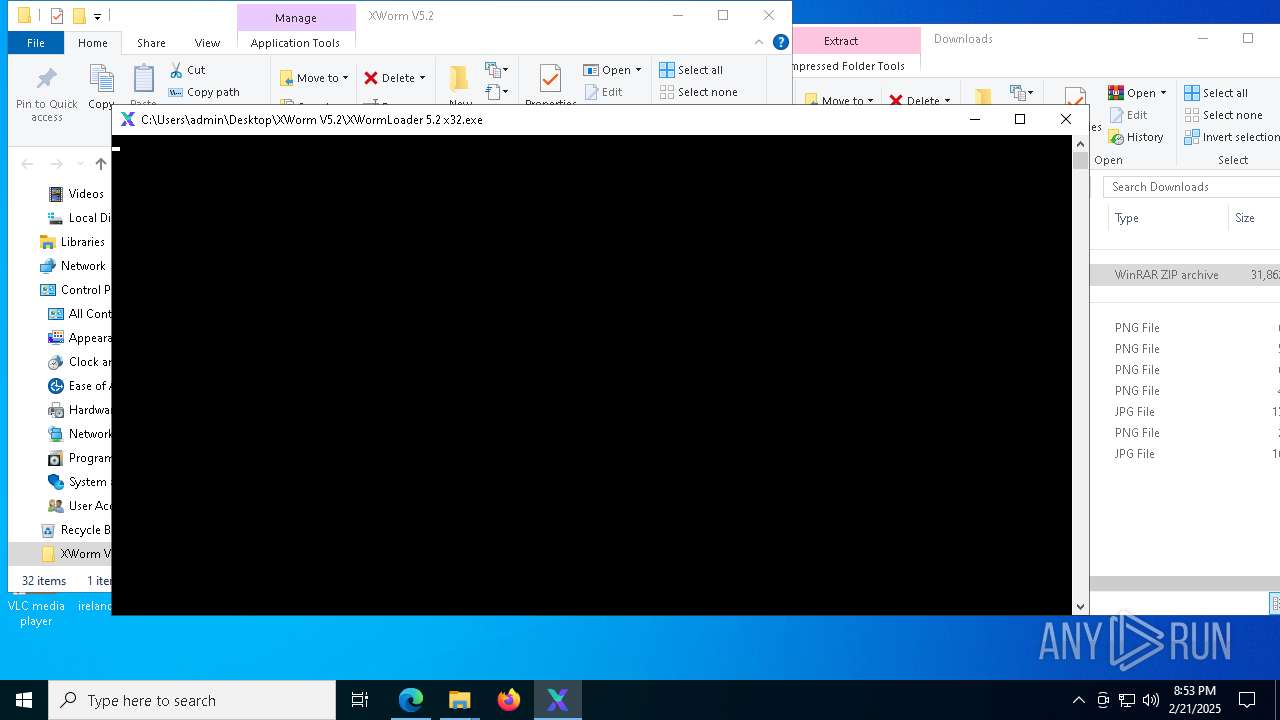Image resolution: width=1280 pixels, height=720 pixels.
Task: Open File Explorer from taskbar
Action: click(460, 700)
